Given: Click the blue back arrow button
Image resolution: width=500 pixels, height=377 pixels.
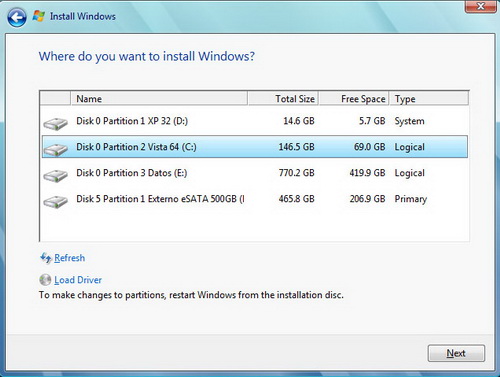Looking at the screenshot, I should tap(17, 17).
